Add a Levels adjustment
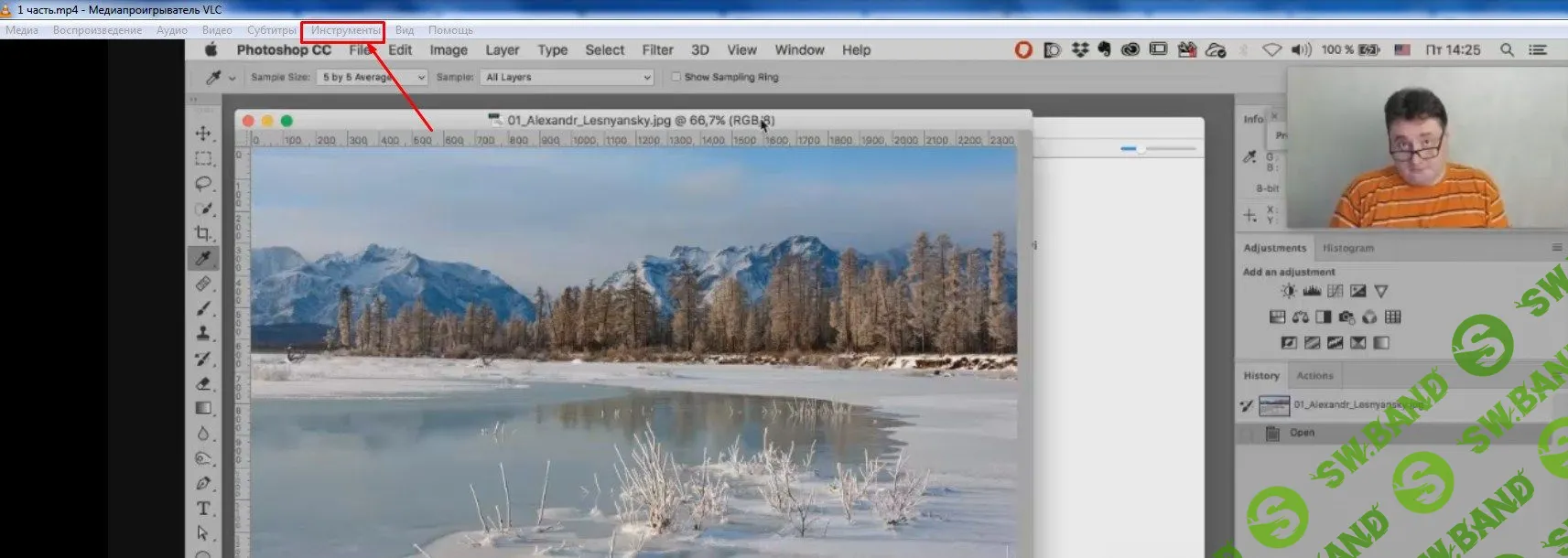Image resolution: width=1568 pixels, height=558 pixels. (1312, 291)
